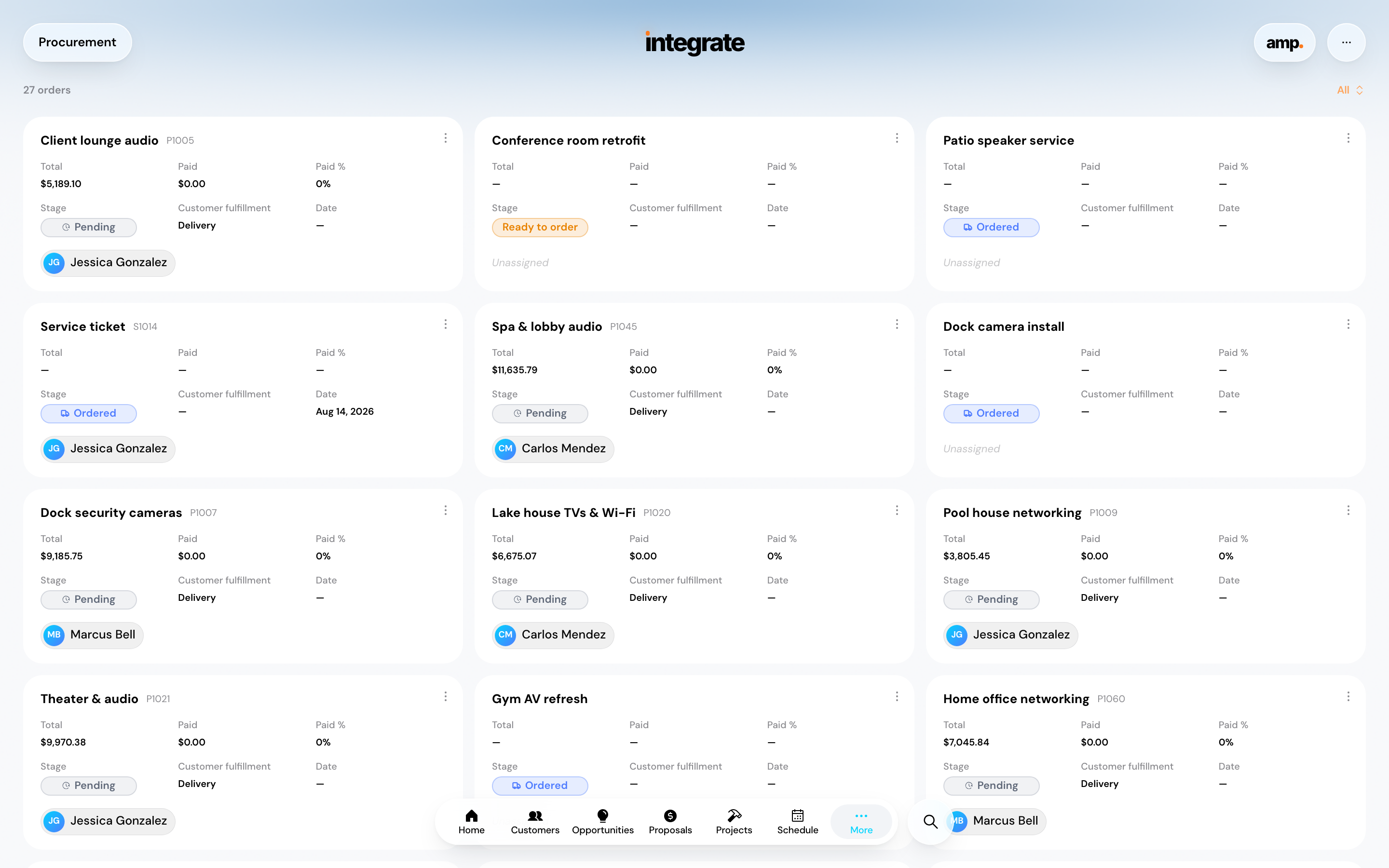
Task: Open the Client lounge audio order title
Action: click(99, 141)
